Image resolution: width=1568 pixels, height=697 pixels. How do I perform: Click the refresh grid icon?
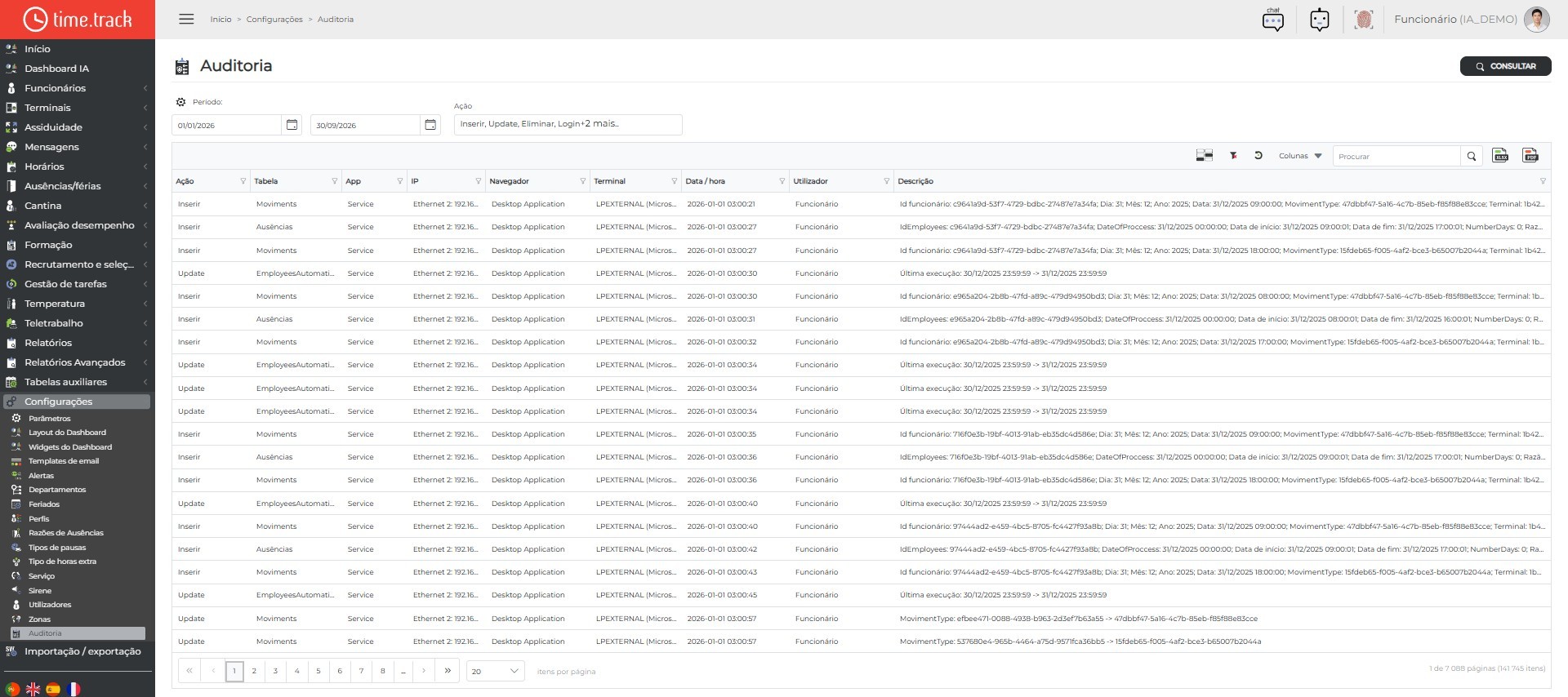pos(1258,156)
